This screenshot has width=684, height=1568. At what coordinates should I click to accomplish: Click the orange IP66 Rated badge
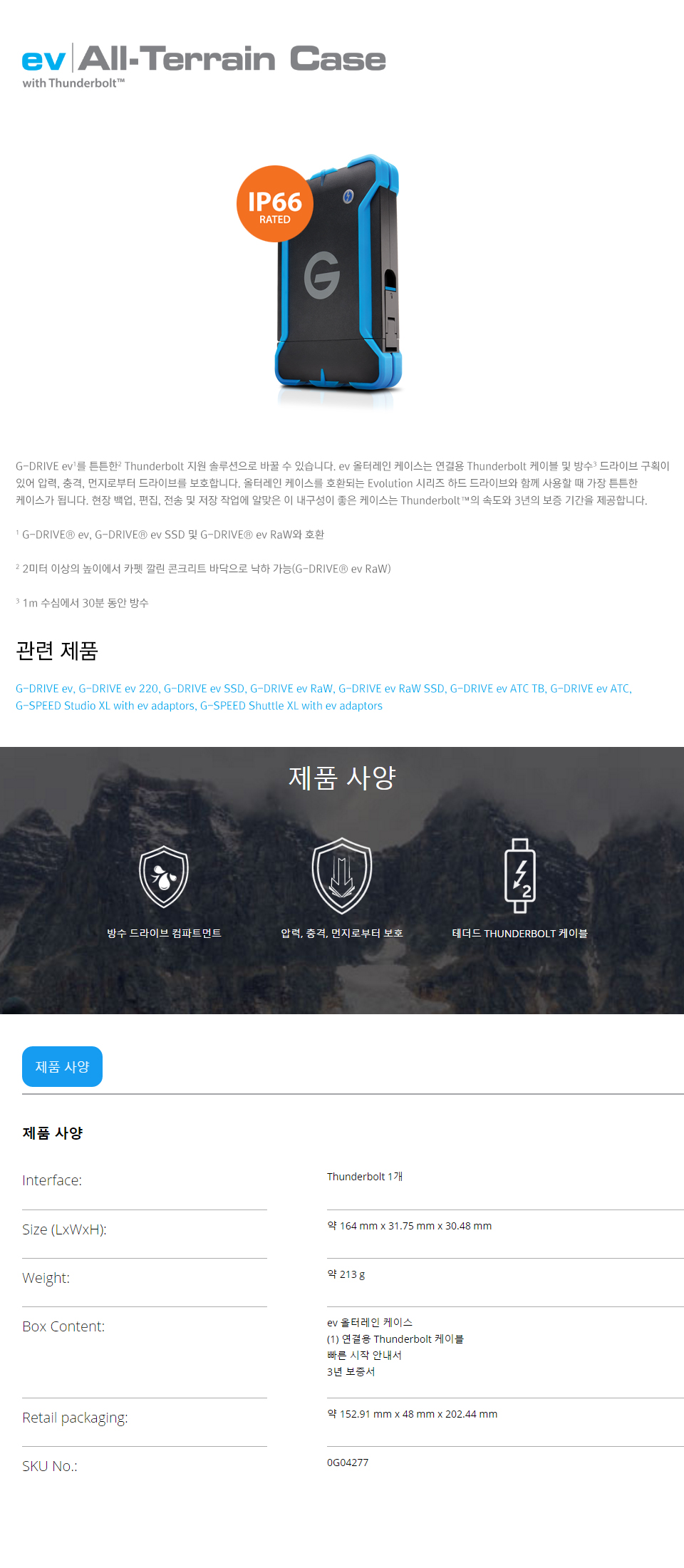[x=275, y=204]
